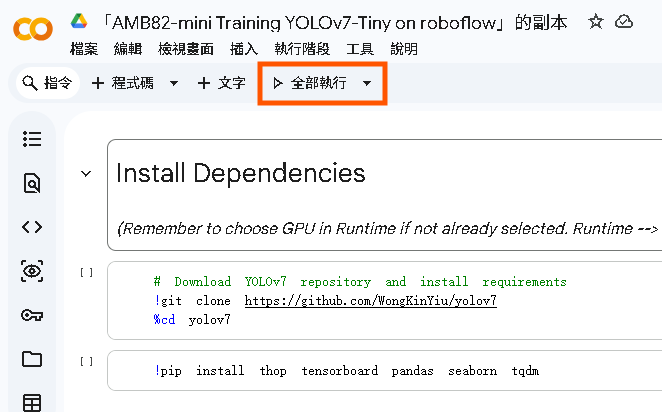This screenshot has width=662, height=412.
Task: Open the 工具 menu
Action: 360,49
